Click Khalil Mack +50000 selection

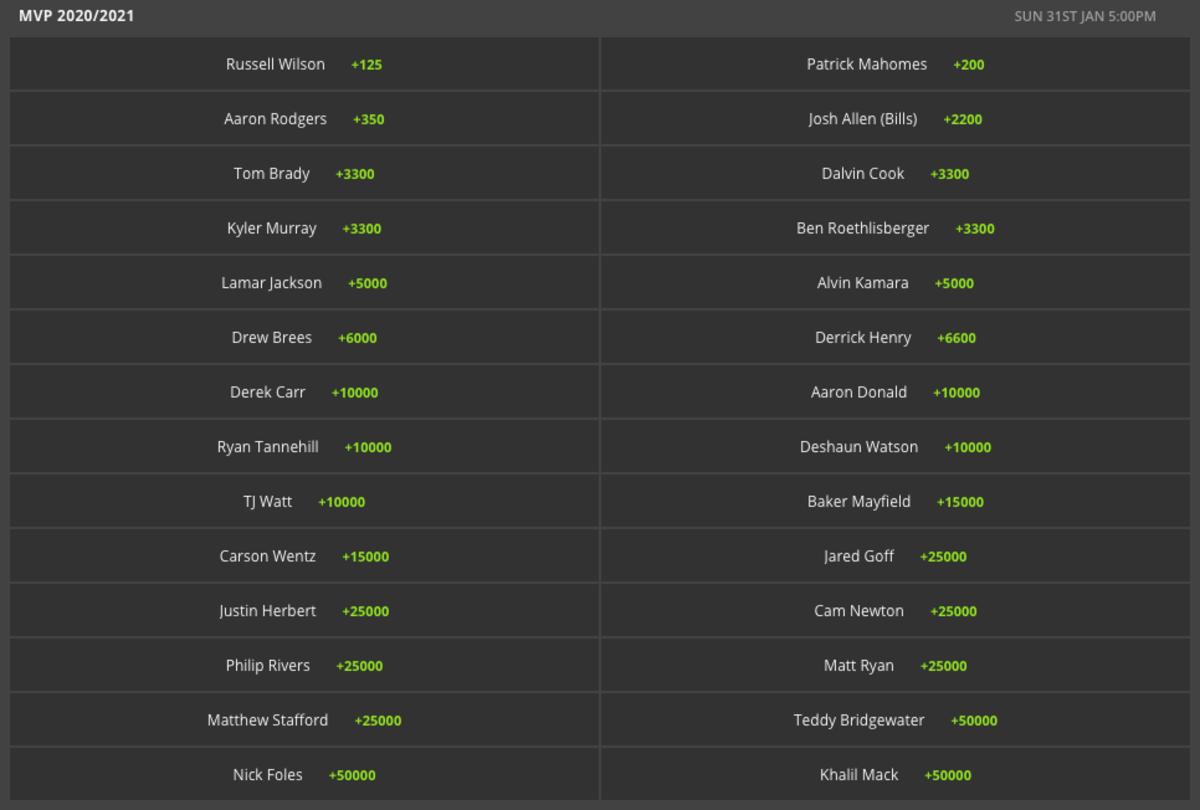point(895,775)
